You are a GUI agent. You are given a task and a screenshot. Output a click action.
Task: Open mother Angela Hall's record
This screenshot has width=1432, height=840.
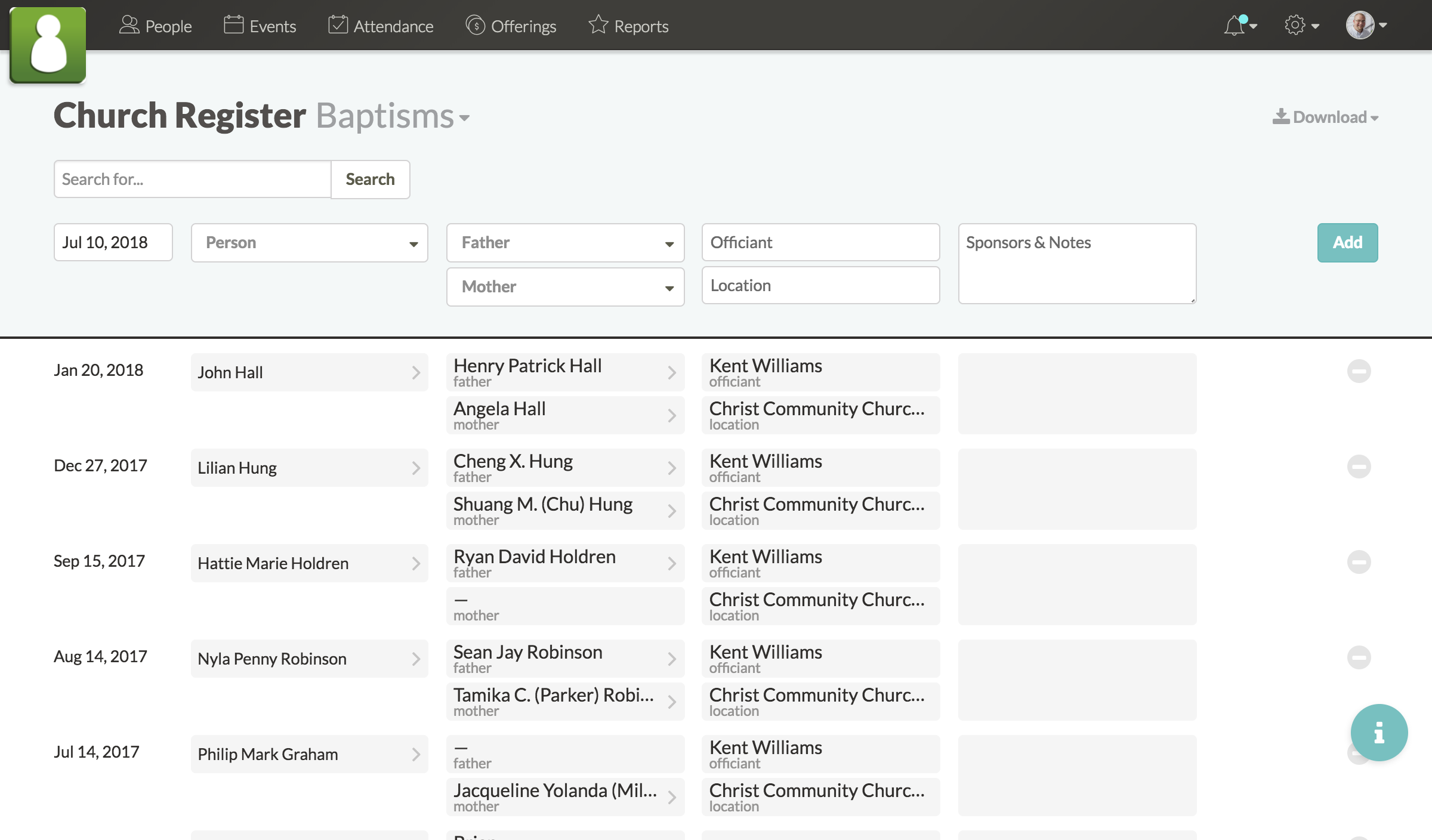[565, 415]
